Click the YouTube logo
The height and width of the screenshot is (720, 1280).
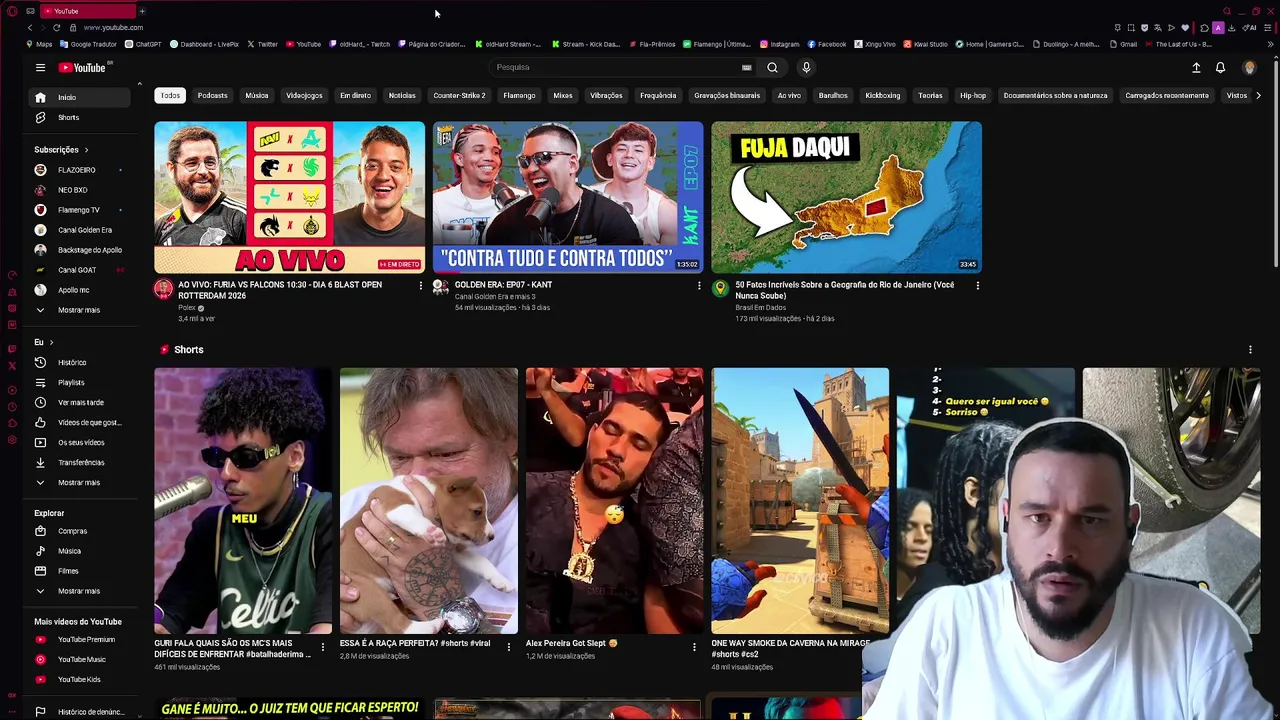(x=82, y=67)
